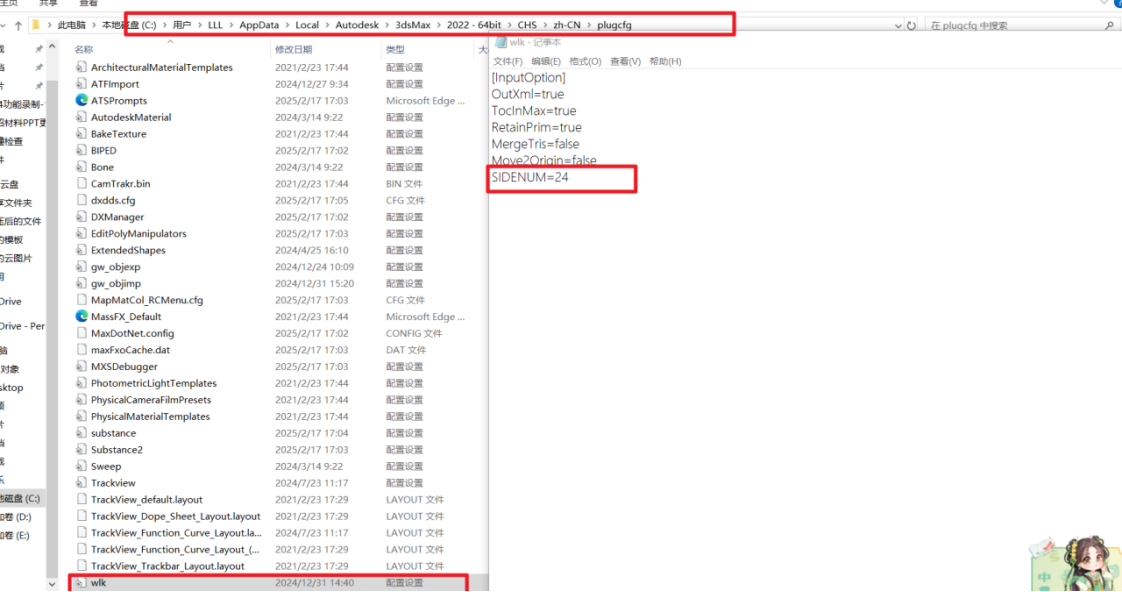1122x592 pixels.
Task: Click the config icon beside Bone
Action: point(82,167)
